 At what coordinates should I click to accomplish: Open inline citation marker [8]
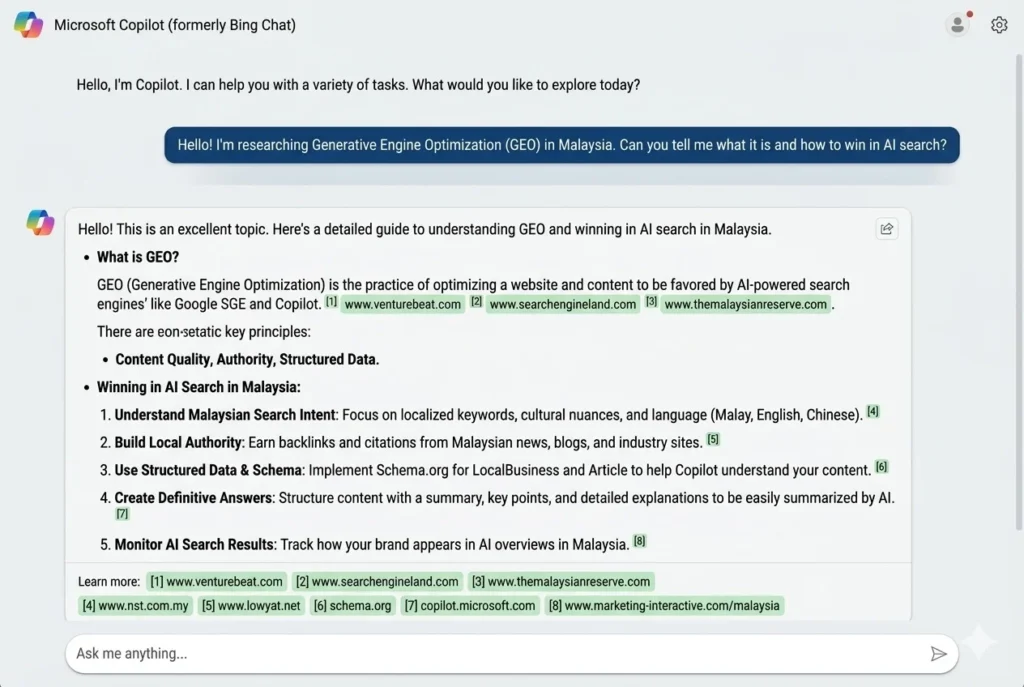pos(640,542)
